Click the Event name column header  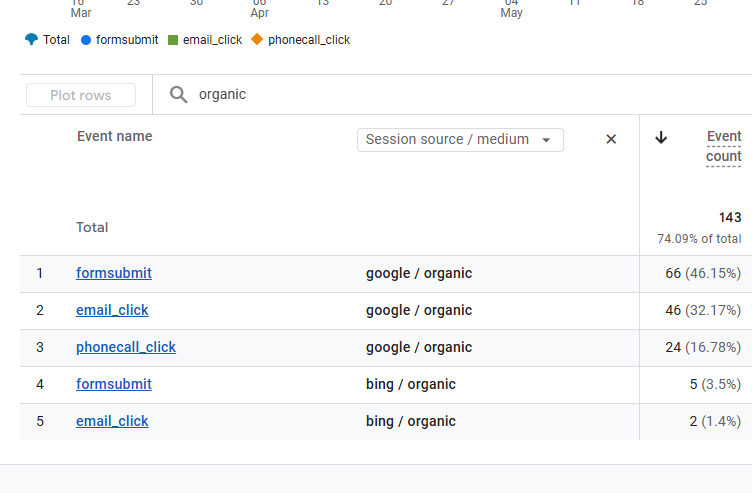point(115,136)
